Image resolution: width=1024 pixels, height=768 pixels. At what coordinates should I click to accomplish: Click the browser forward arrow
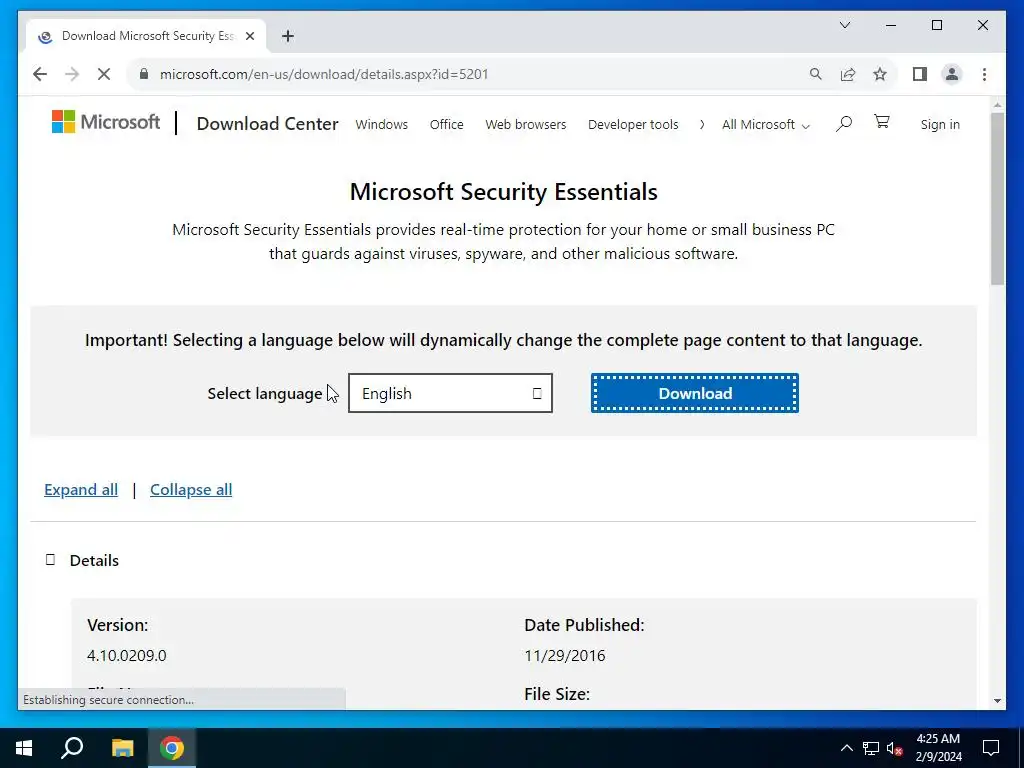pyautogui.click(x=72, y=74)
